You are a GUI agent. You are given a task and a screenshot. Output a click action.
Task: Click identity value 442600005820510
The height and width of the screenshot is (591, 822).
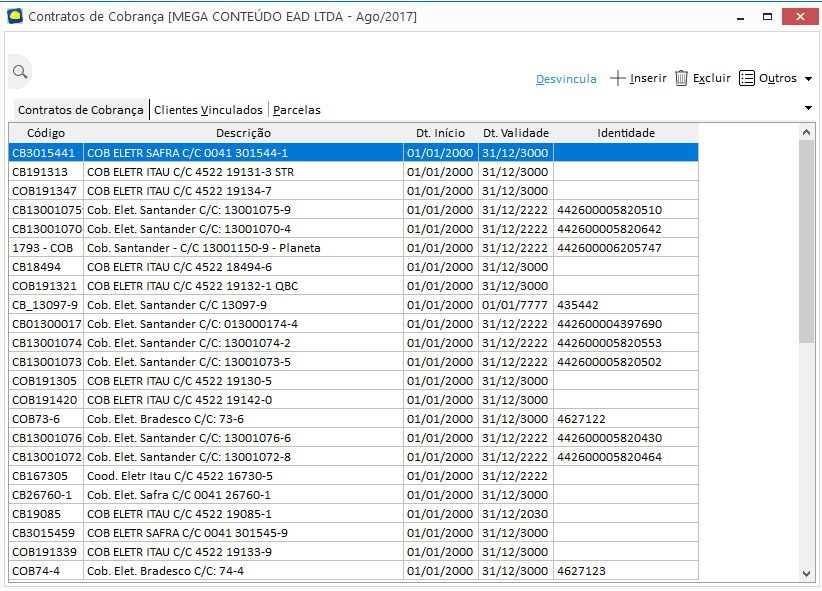point(609,210)
